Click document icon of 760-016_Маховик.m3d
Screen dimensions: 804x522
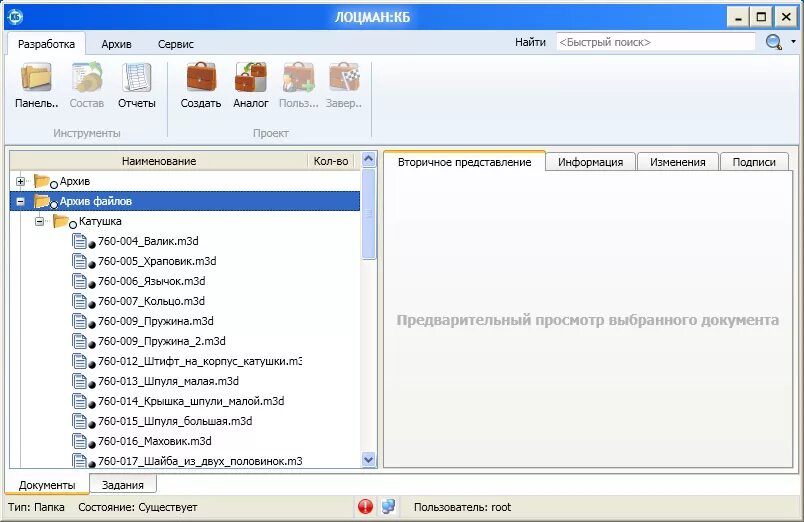tap(79, 441)
